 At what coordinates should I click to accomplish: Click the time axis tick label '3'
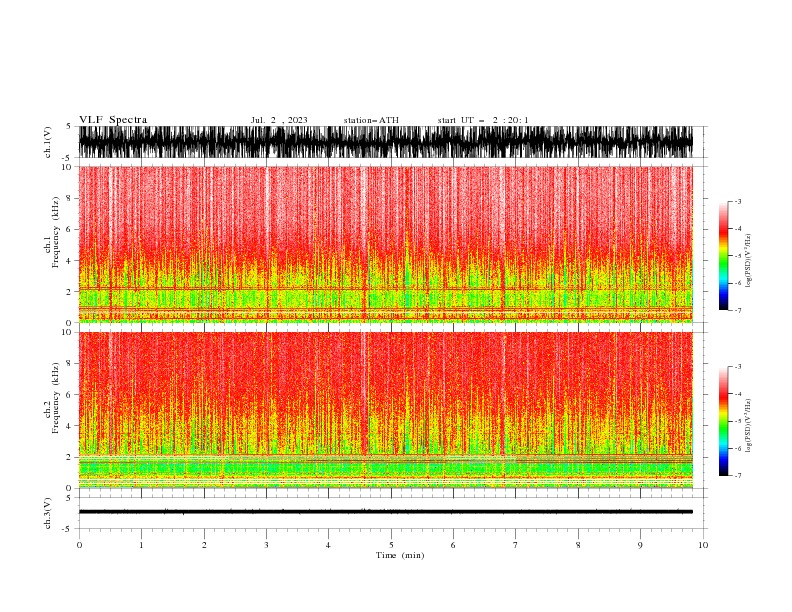tap(266, 545)
